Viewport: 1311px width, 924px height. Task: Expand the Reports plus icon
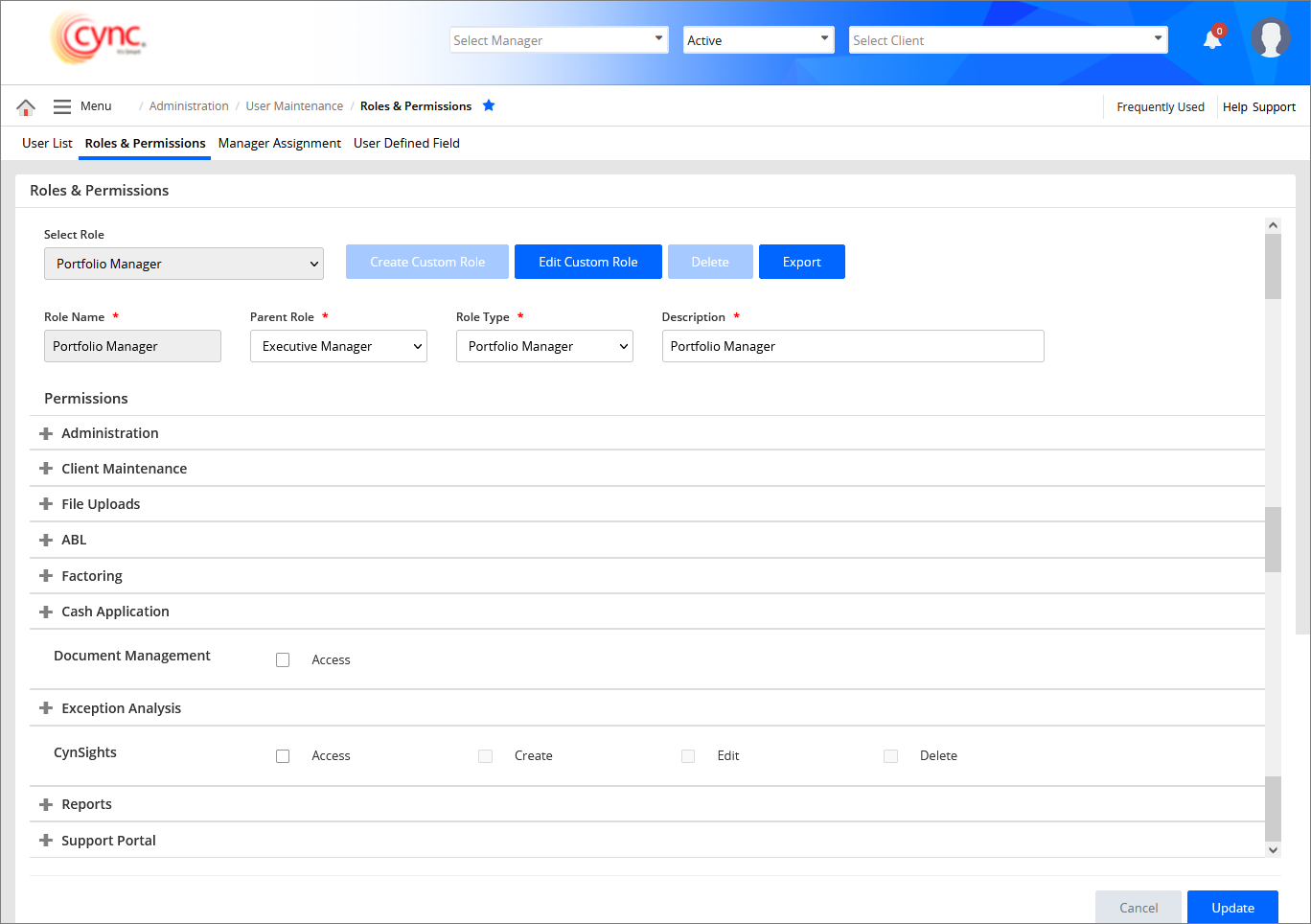click(46, 804)
